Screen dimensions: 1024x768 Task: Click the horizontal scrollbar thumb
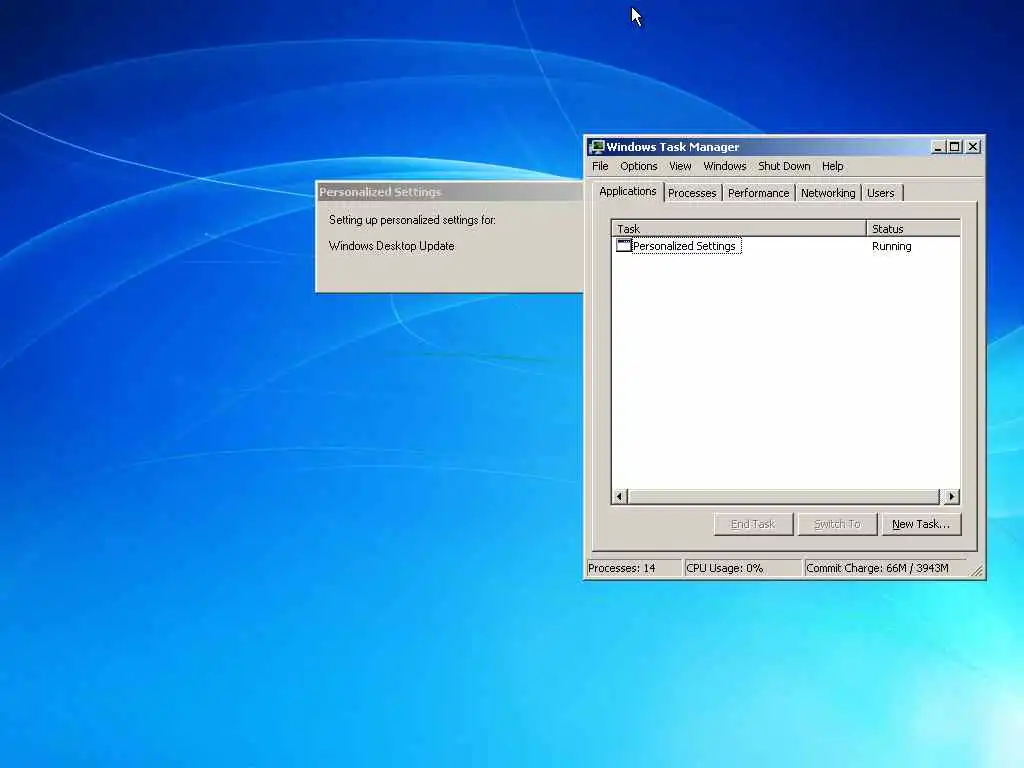point(783,497)
